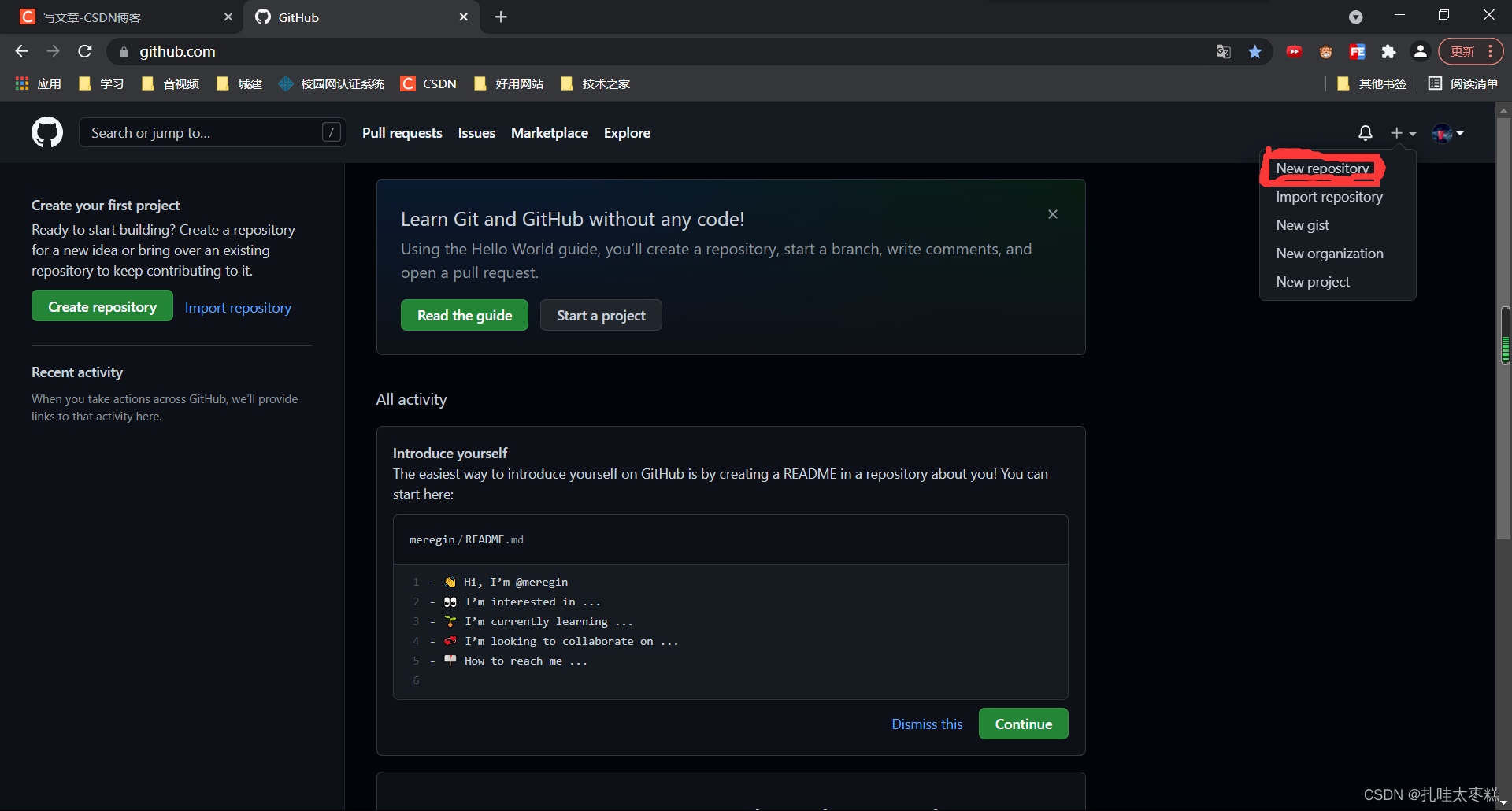
Task: Click the green Continue button
Action: (1023, 724)
